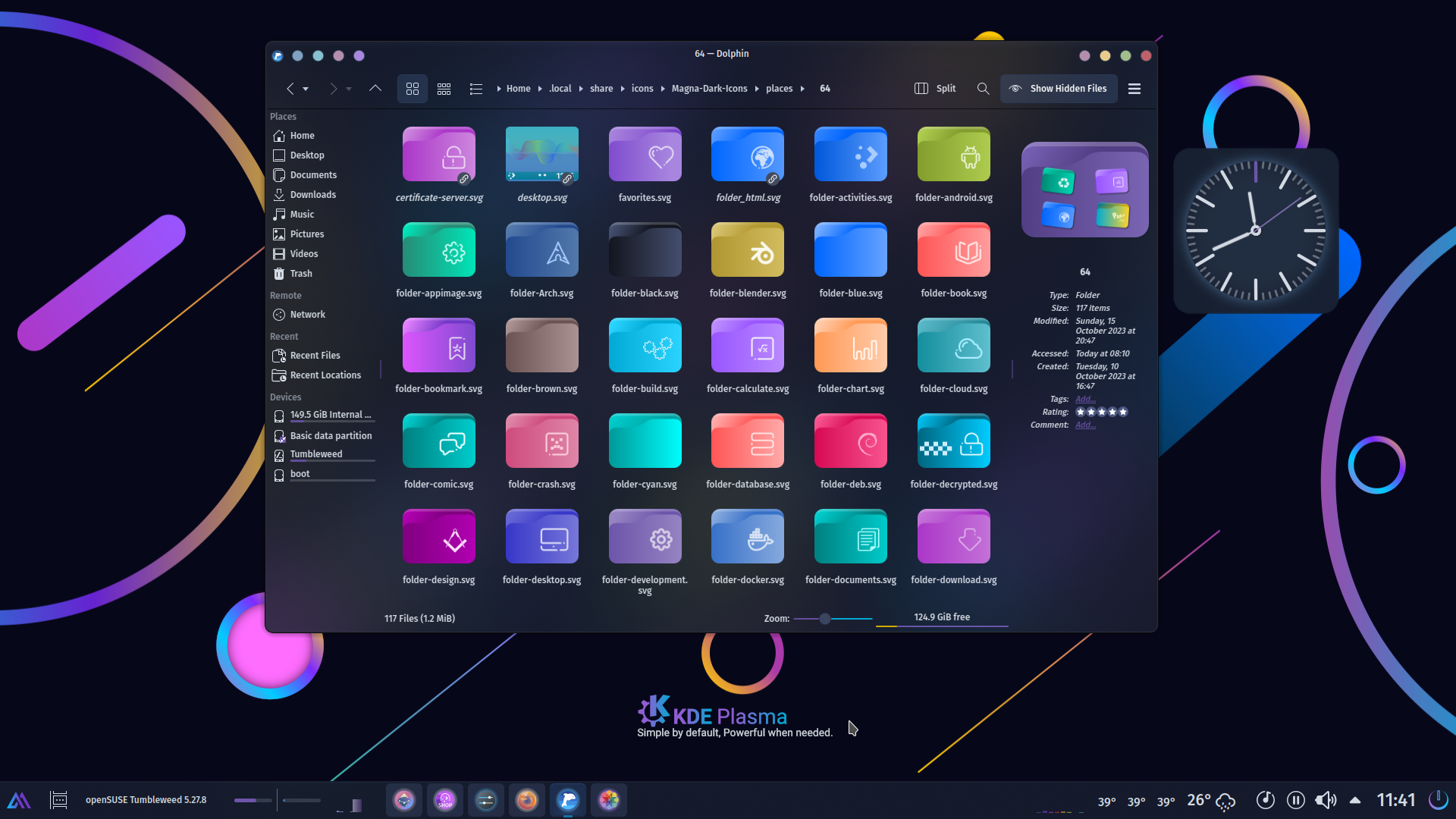Screen dimensions: 1456x819
Task: Click the 11:41 clock in taskbar
Action: tap(1396, 800)
